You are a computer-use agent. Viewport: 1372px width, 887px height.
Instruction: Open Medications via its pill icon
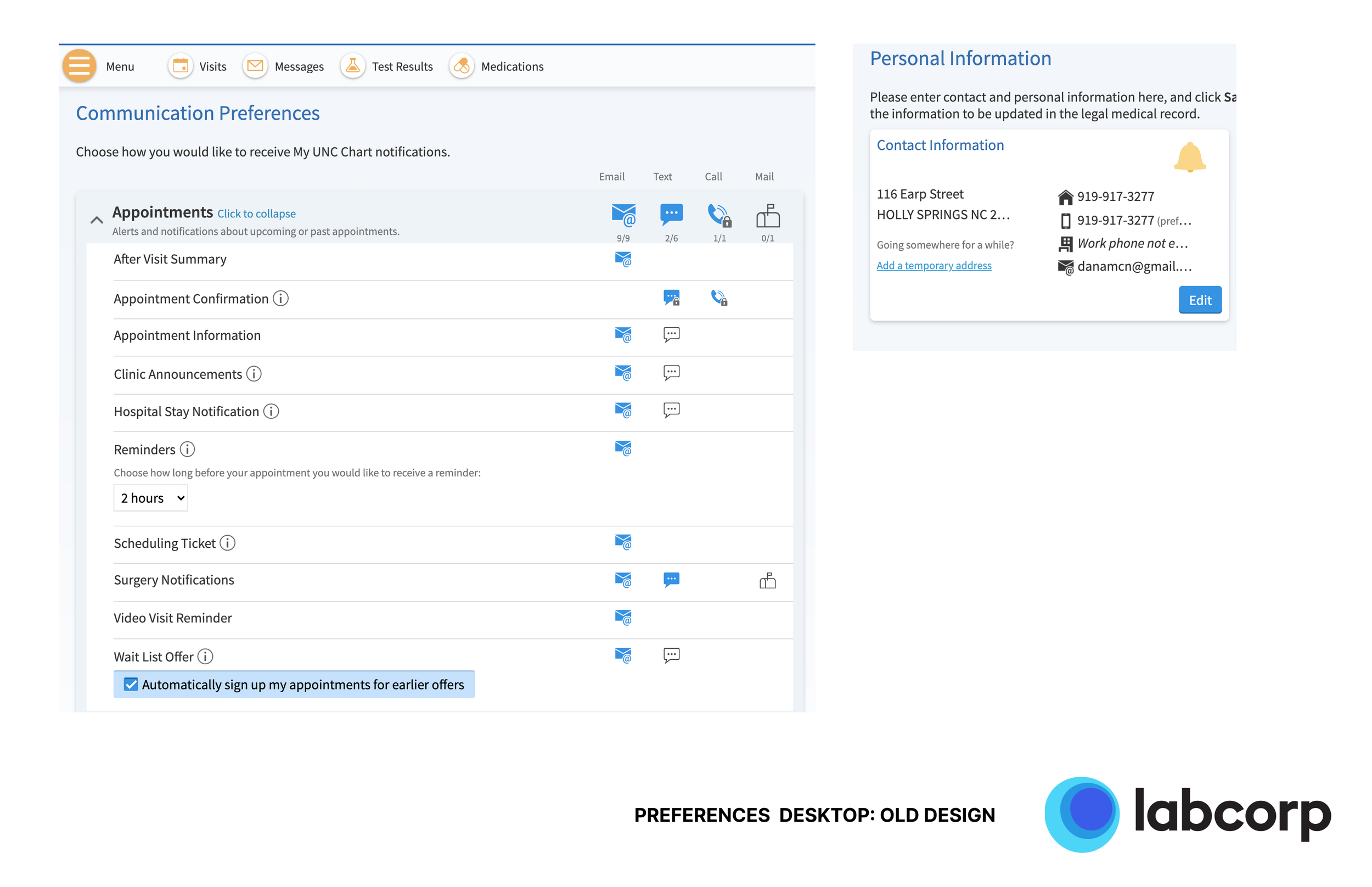coord(461,66)
